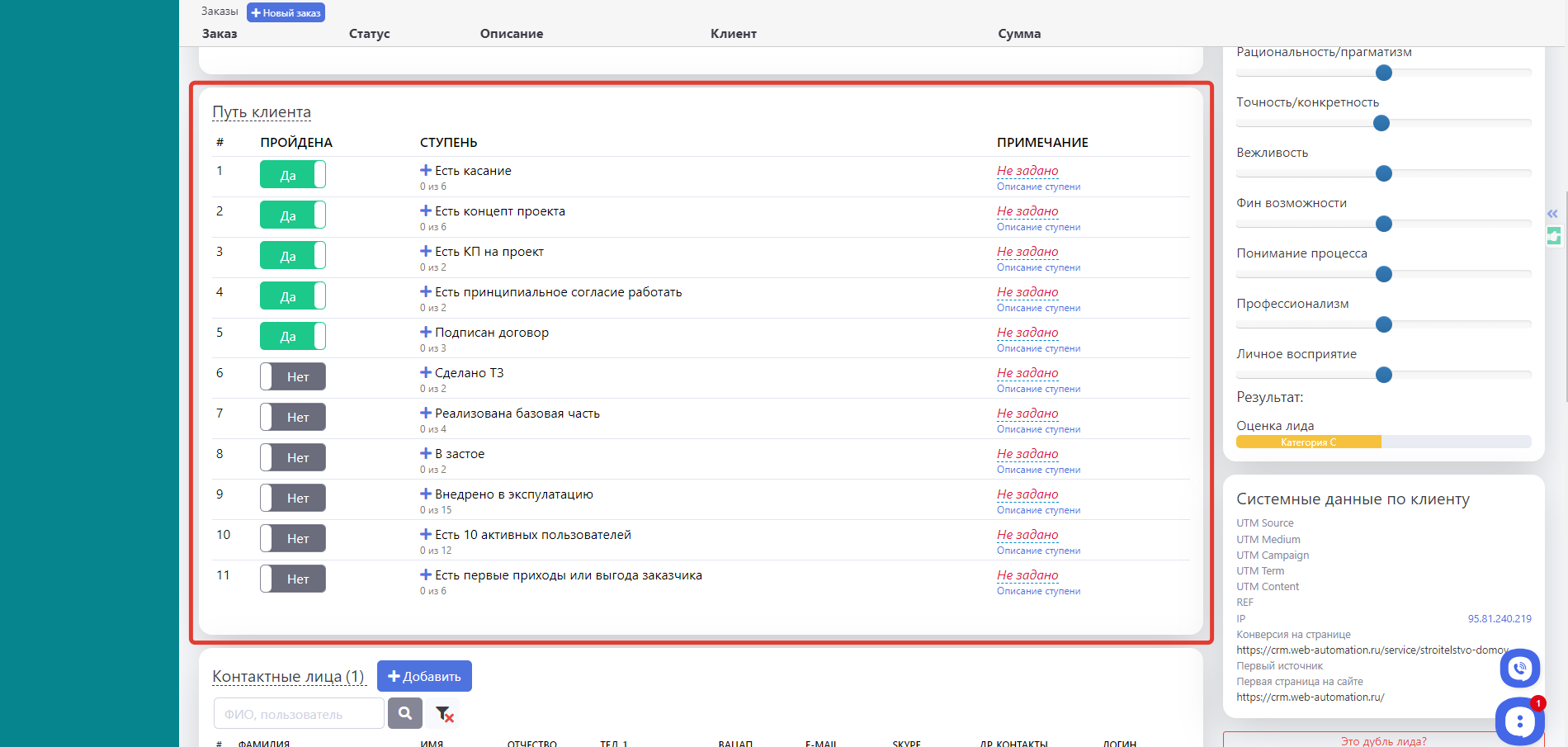Viewport: 1568px width, 747px height.
Task: Expand "Есть 10 активных пользователей" step
Action: tap(426, 534)
